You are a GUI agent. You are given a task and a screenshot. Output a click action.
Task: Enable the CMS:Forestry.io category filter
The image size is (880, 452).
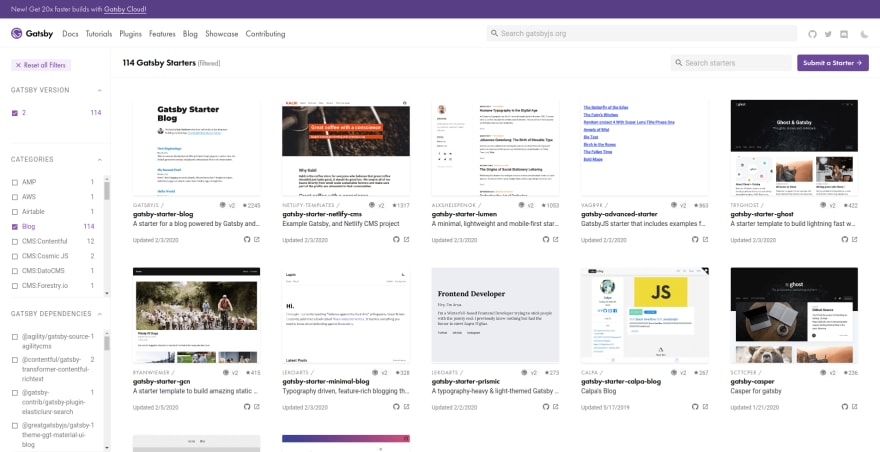click(15, 286)
